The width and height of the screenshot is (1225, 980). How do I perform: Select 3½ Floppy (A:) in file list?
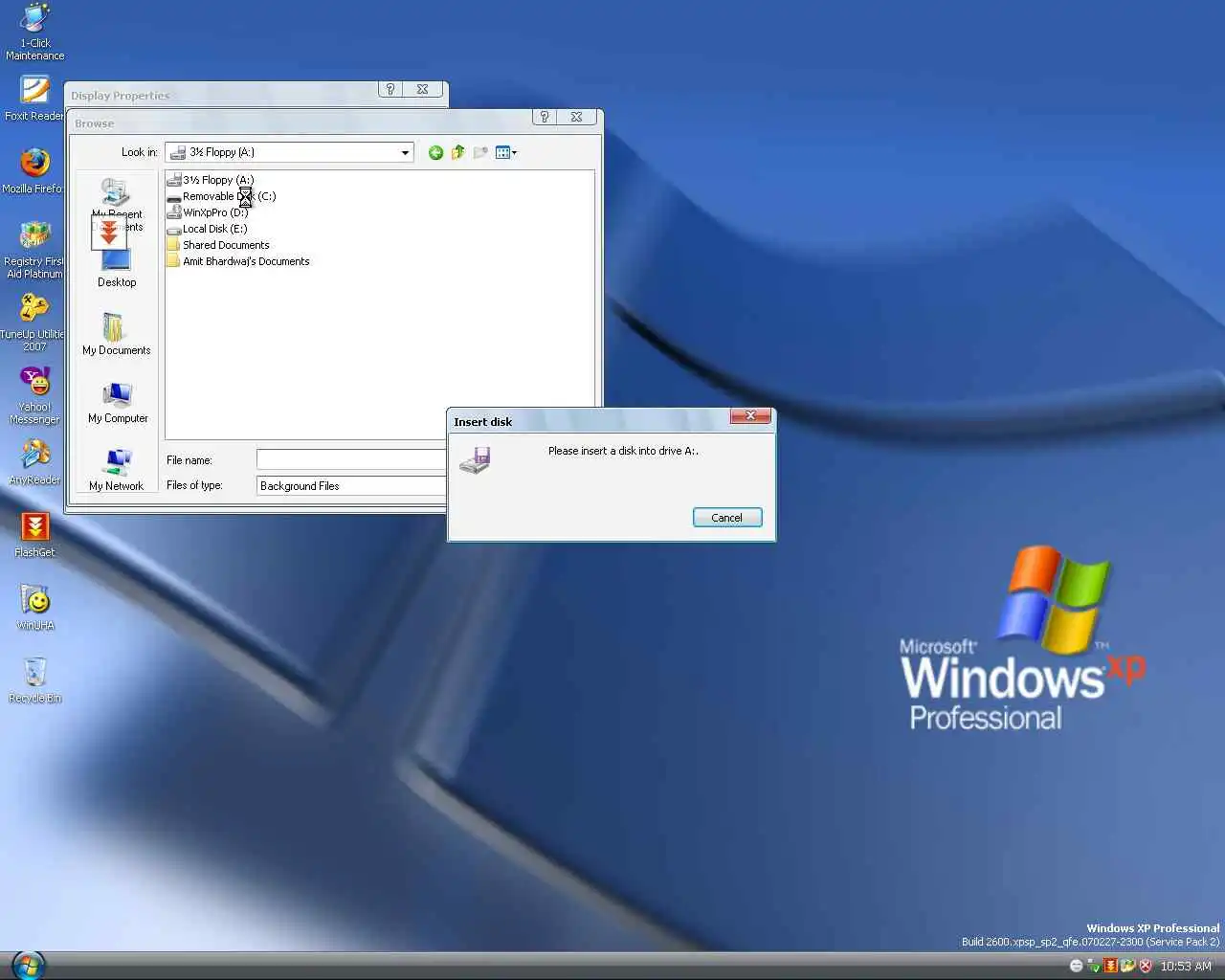[x=211, y=180]
